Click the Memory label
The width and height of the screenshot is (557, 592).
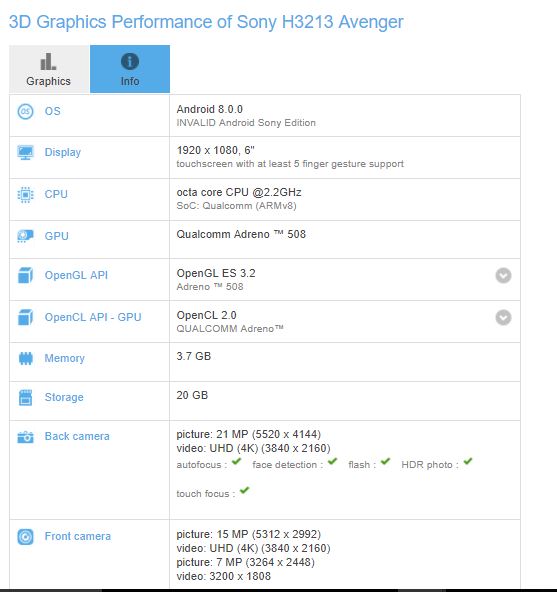[65, 358]
